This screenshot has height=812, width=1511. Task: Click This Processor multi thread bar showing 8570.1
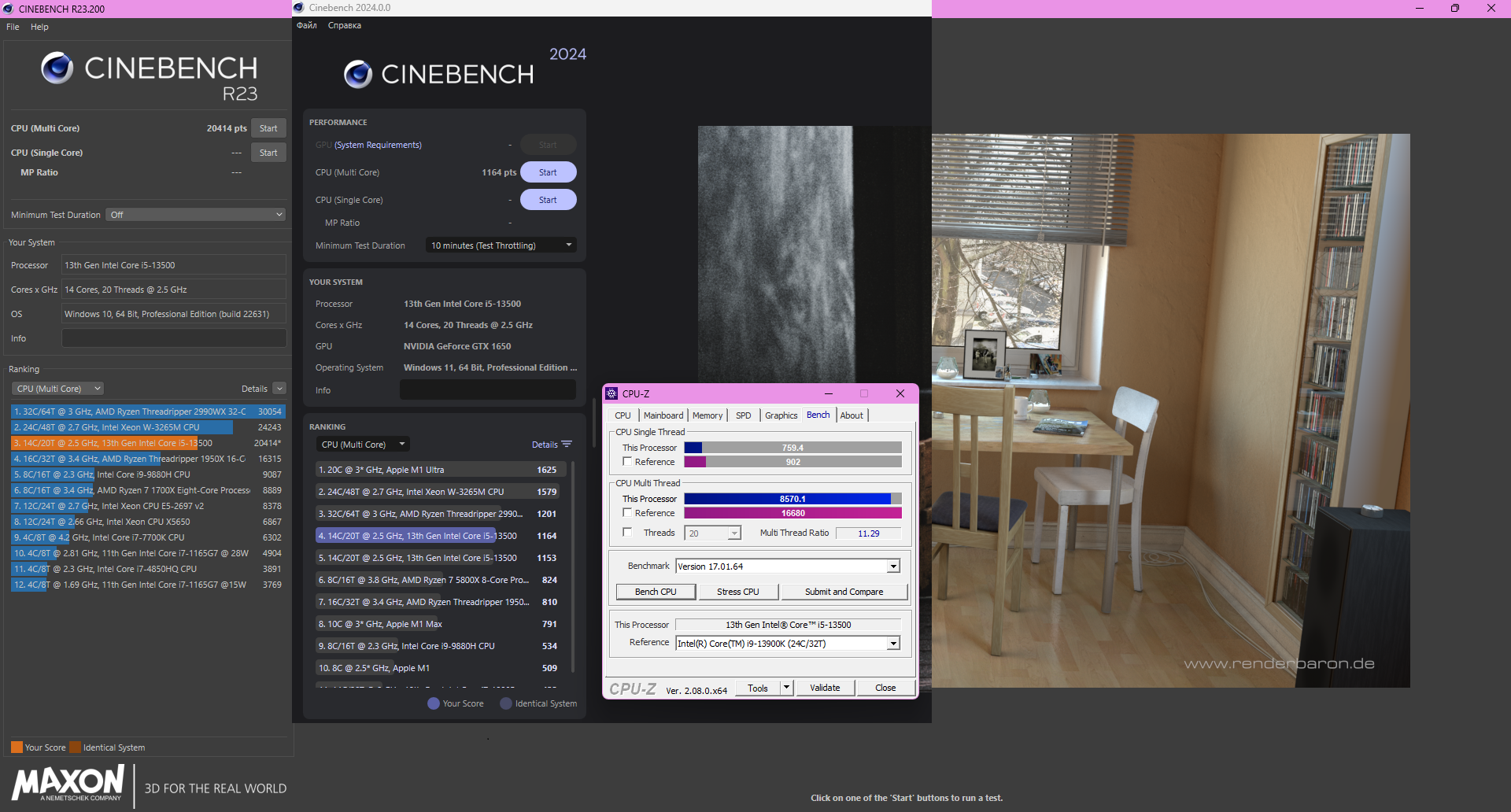[x=792, y=499]
